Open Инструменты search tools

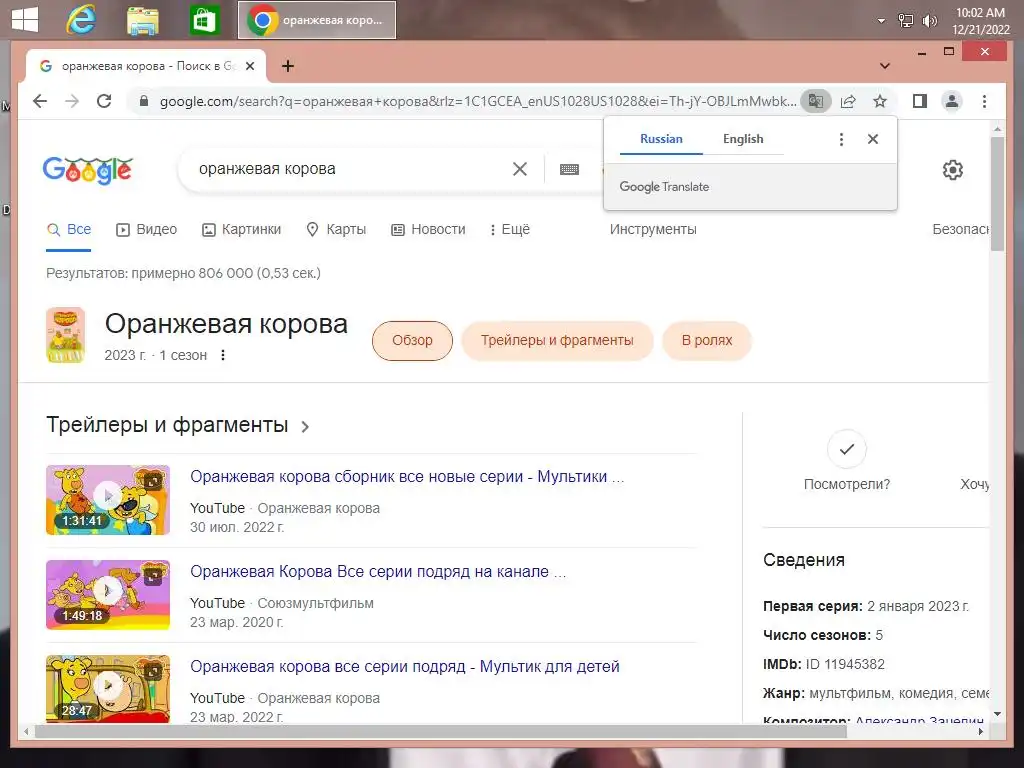[653, 230]
